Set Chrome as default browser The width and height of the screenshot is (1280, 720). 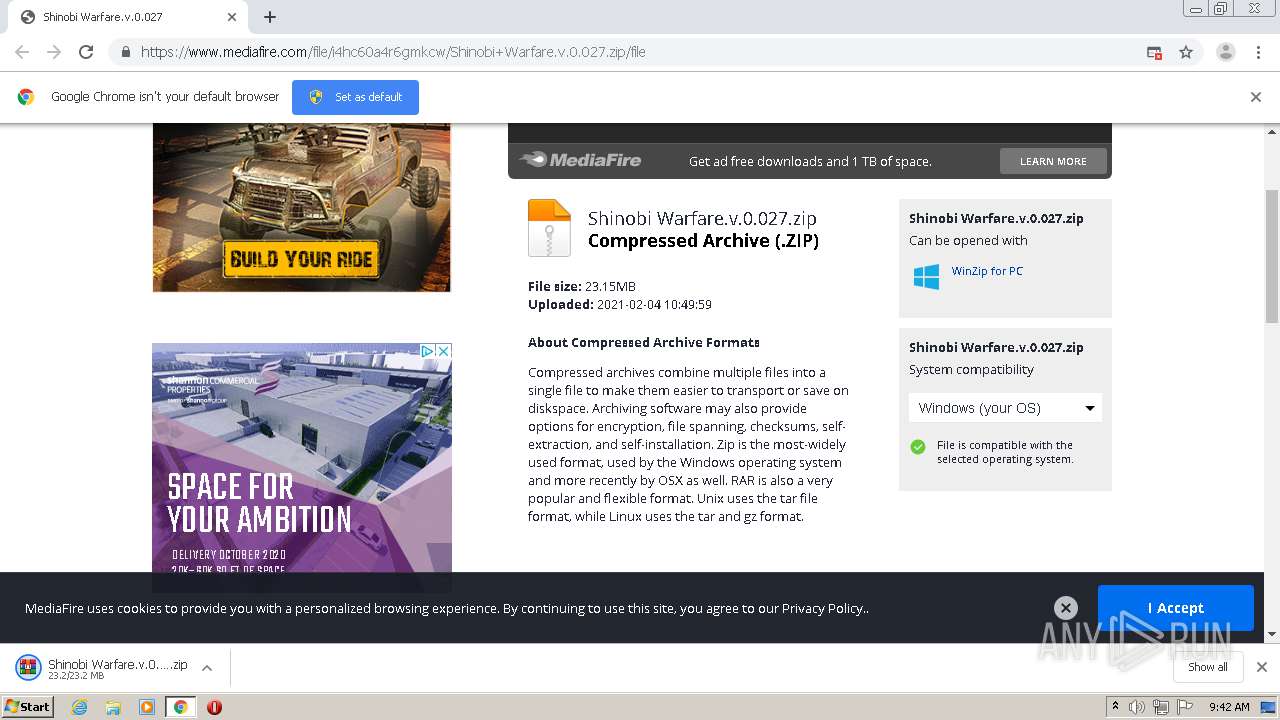355,97
